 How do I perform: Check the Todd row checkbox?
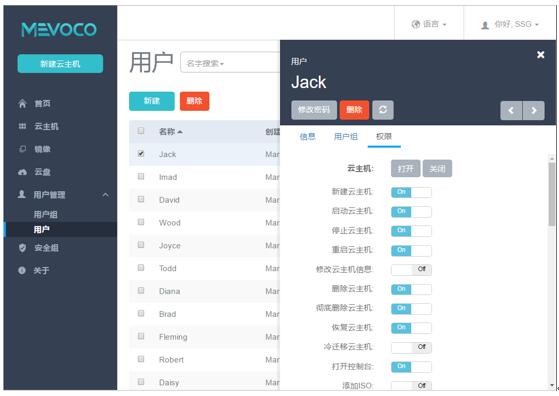click(x=141, y=268)
